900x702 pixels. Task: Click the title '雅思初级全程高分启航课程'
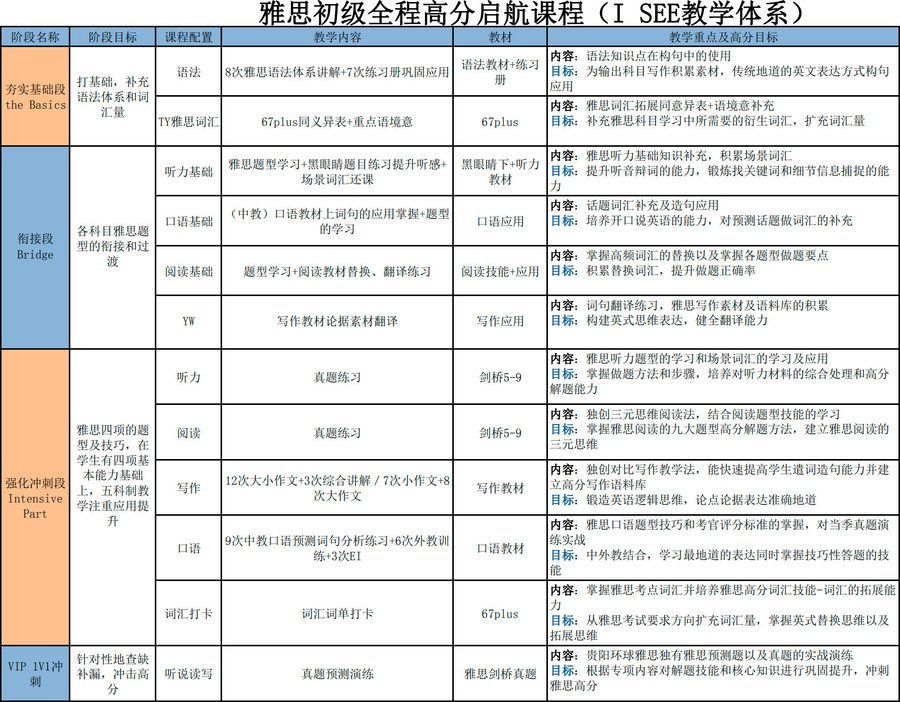(x=421, y=13)
